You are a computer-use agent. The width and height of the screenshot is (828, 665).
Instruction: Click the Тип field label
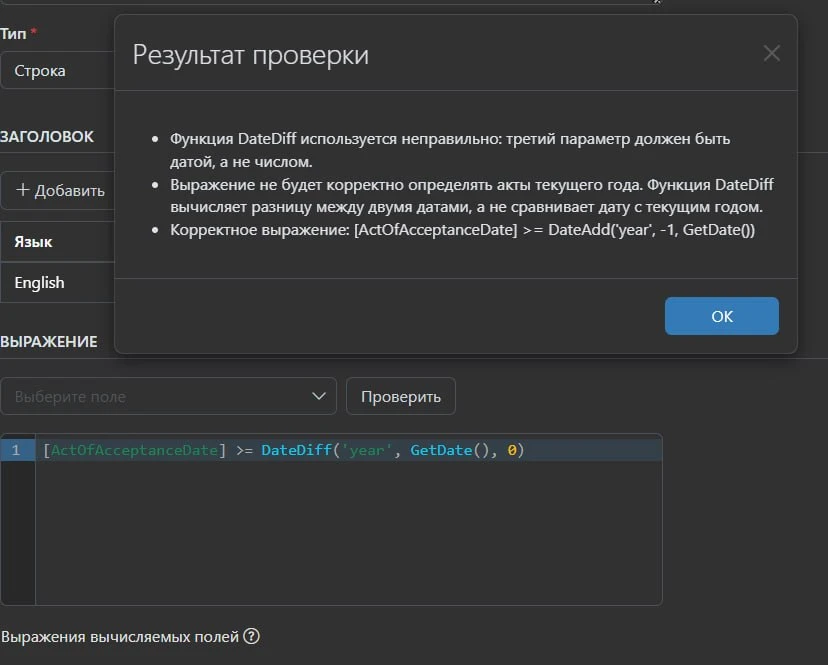[13, 33]
